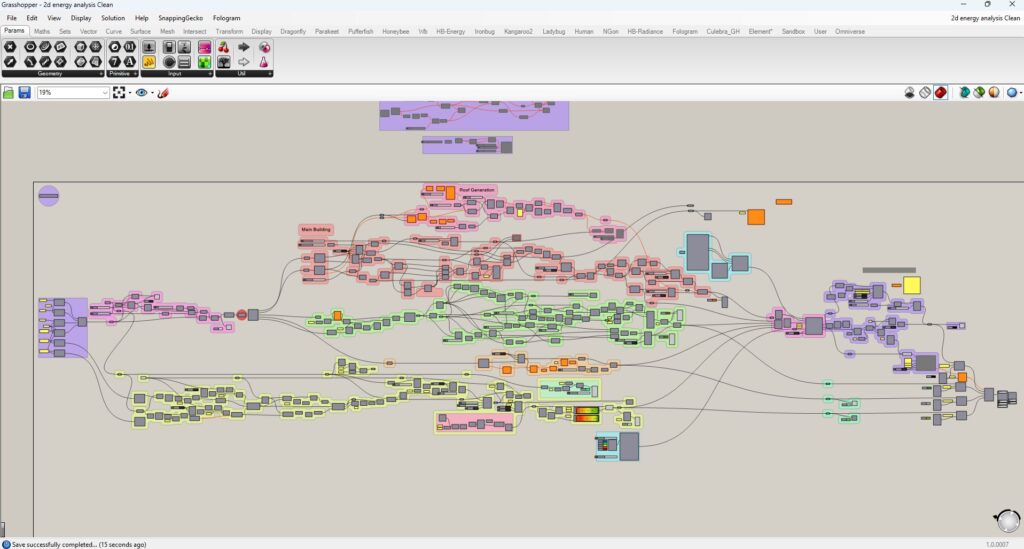Click the compass widget on the canvas

coord(1006,519)
